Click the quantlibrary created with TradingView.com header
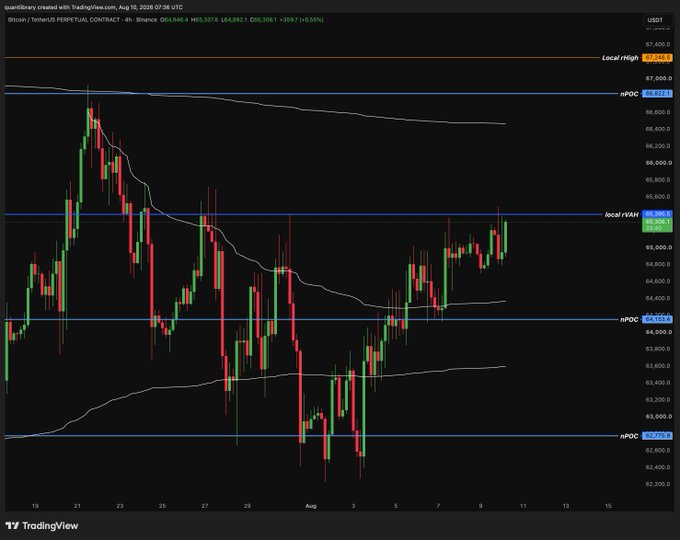680x540 pixels. [93, 7]
